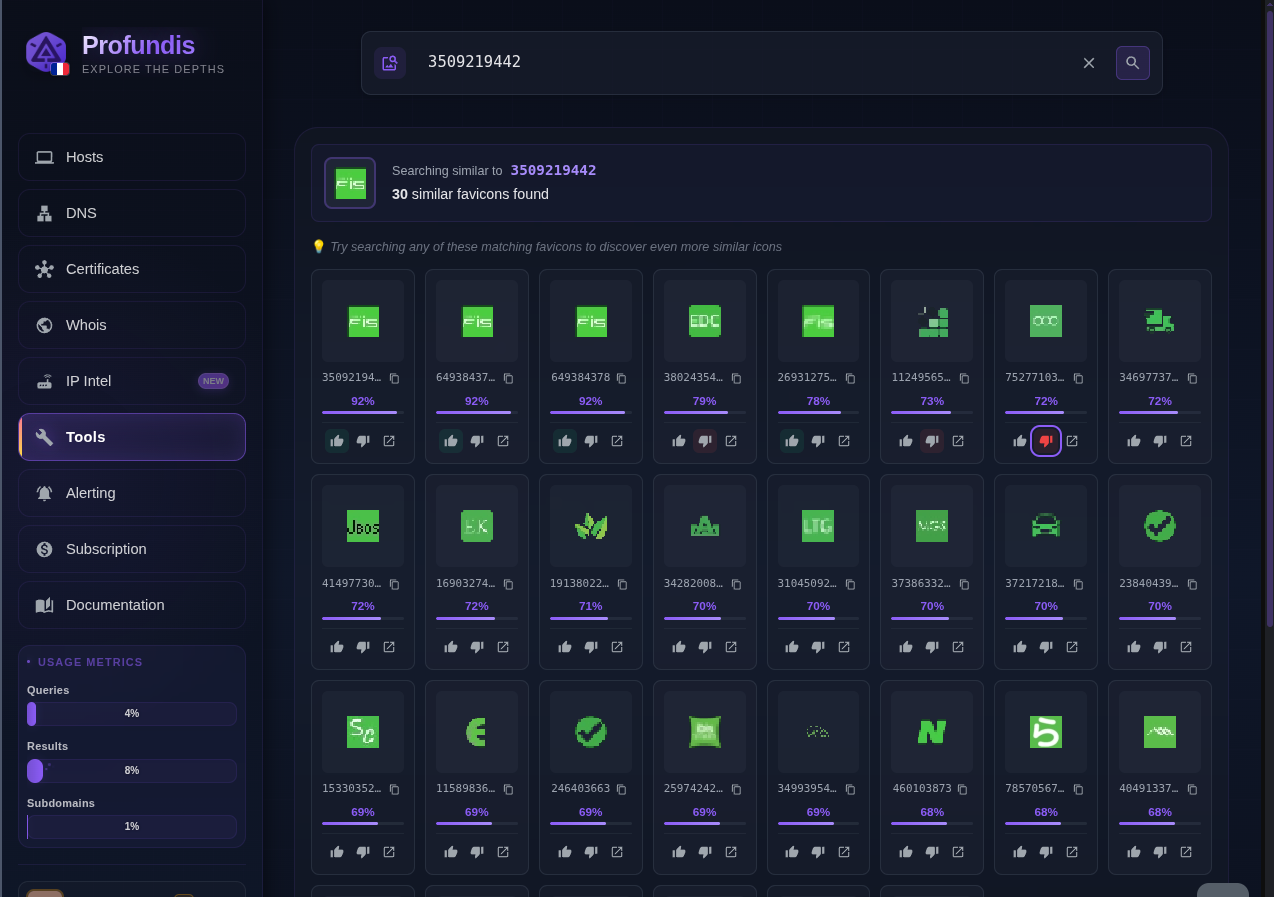
Task: Copy hash of the EDC favicon
Action: [x=736, y=378]
